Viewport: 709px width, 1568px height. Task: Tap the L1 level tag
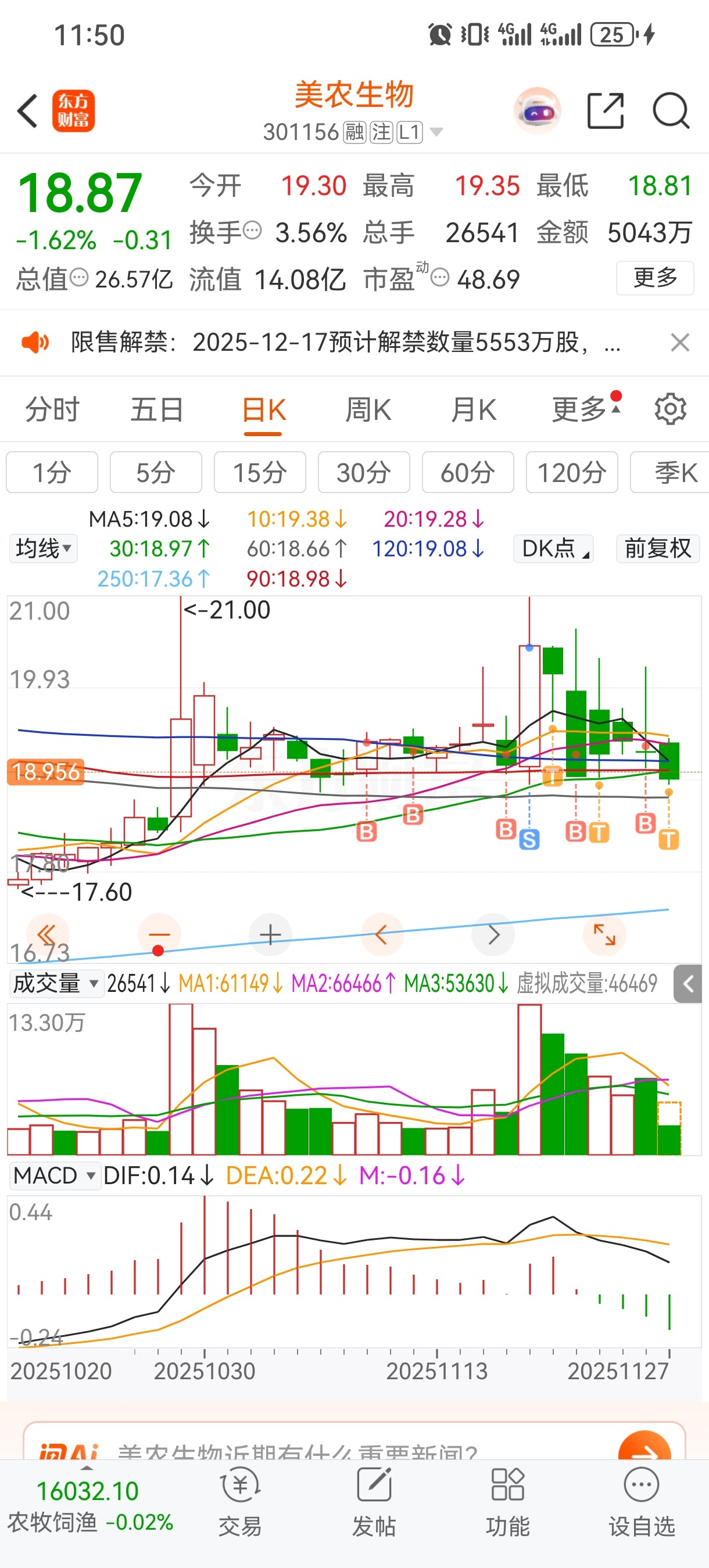click(409, 131)
